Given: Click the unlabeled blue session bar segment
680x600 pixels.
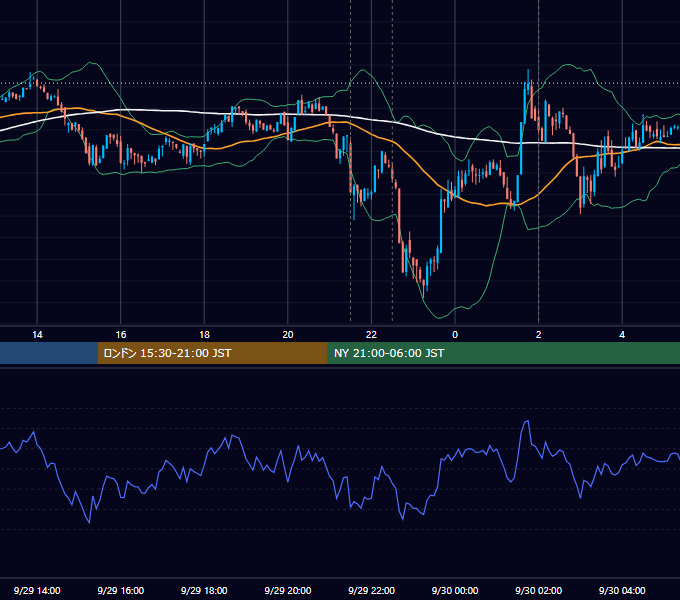Looking at the screenshot, I should point(49,353).
